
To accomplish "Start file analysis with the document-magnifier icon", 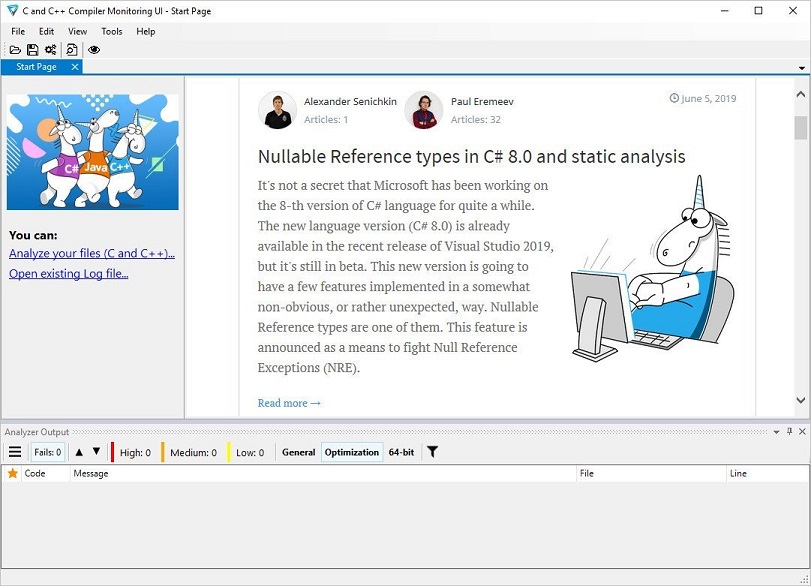I will click(70, 48).
